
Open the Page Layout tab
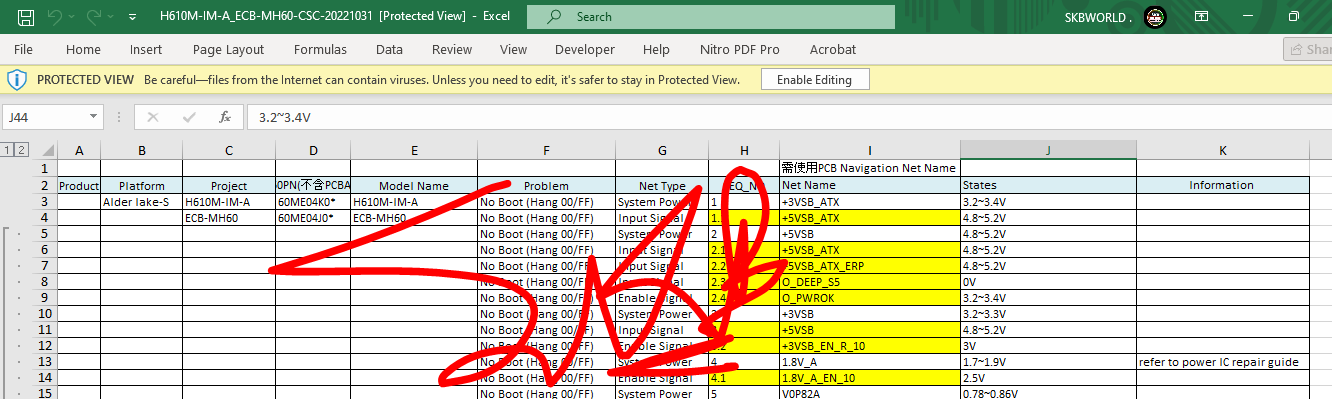[x=229, y=49]
